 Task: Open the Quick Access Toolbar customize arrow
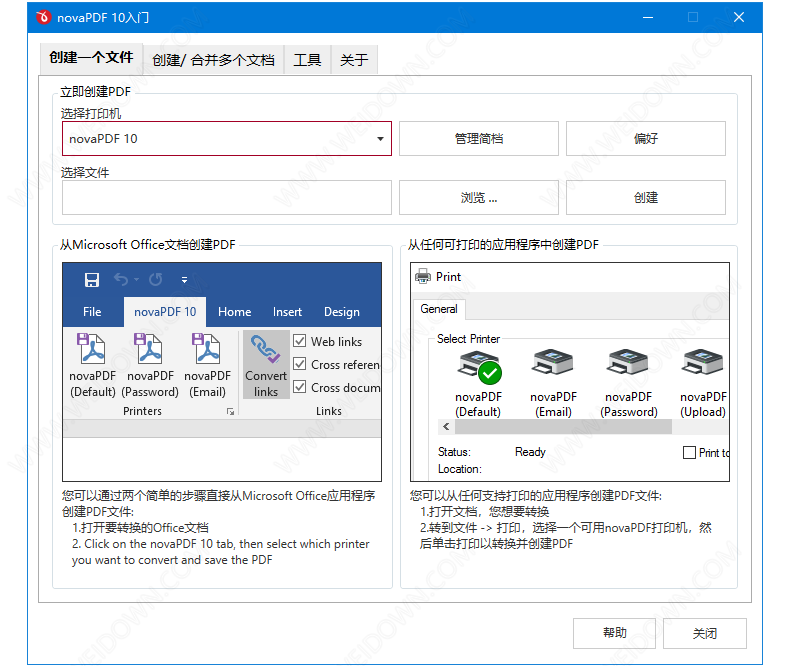pos(184,280)
